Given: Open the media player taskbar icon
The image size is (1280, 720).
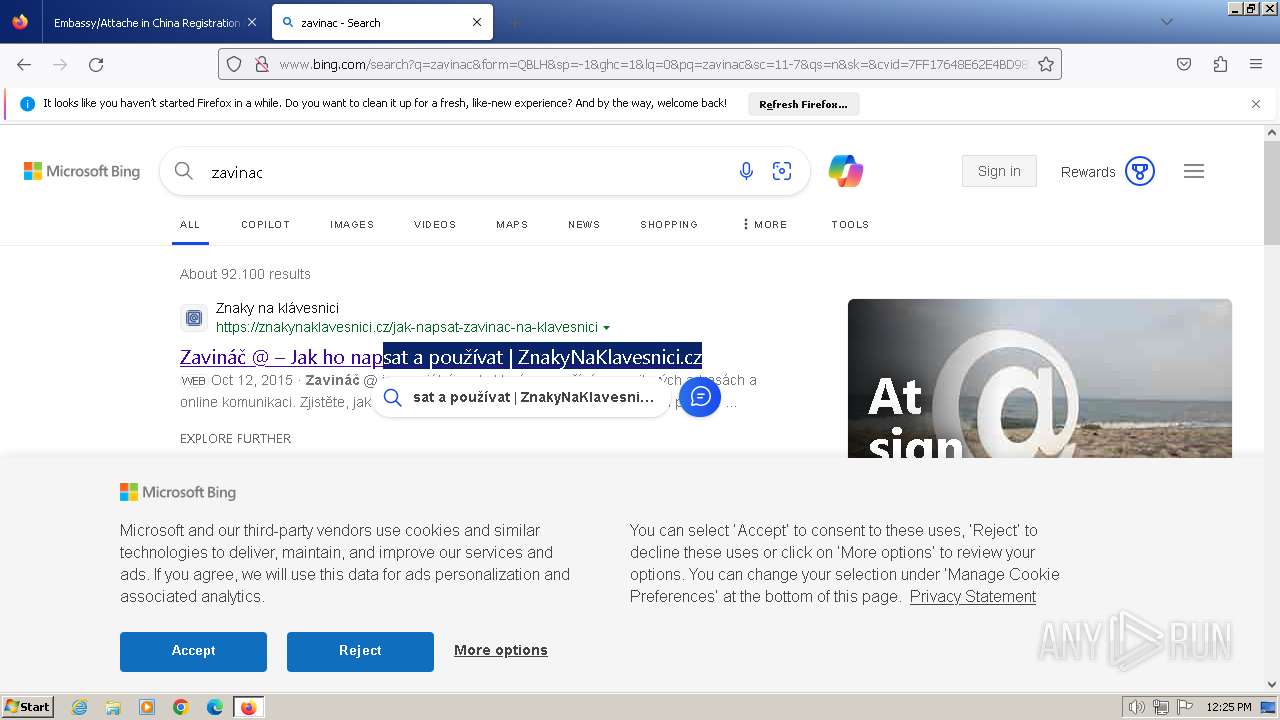Looking at the screenshot, I should [x=147, y=707].
